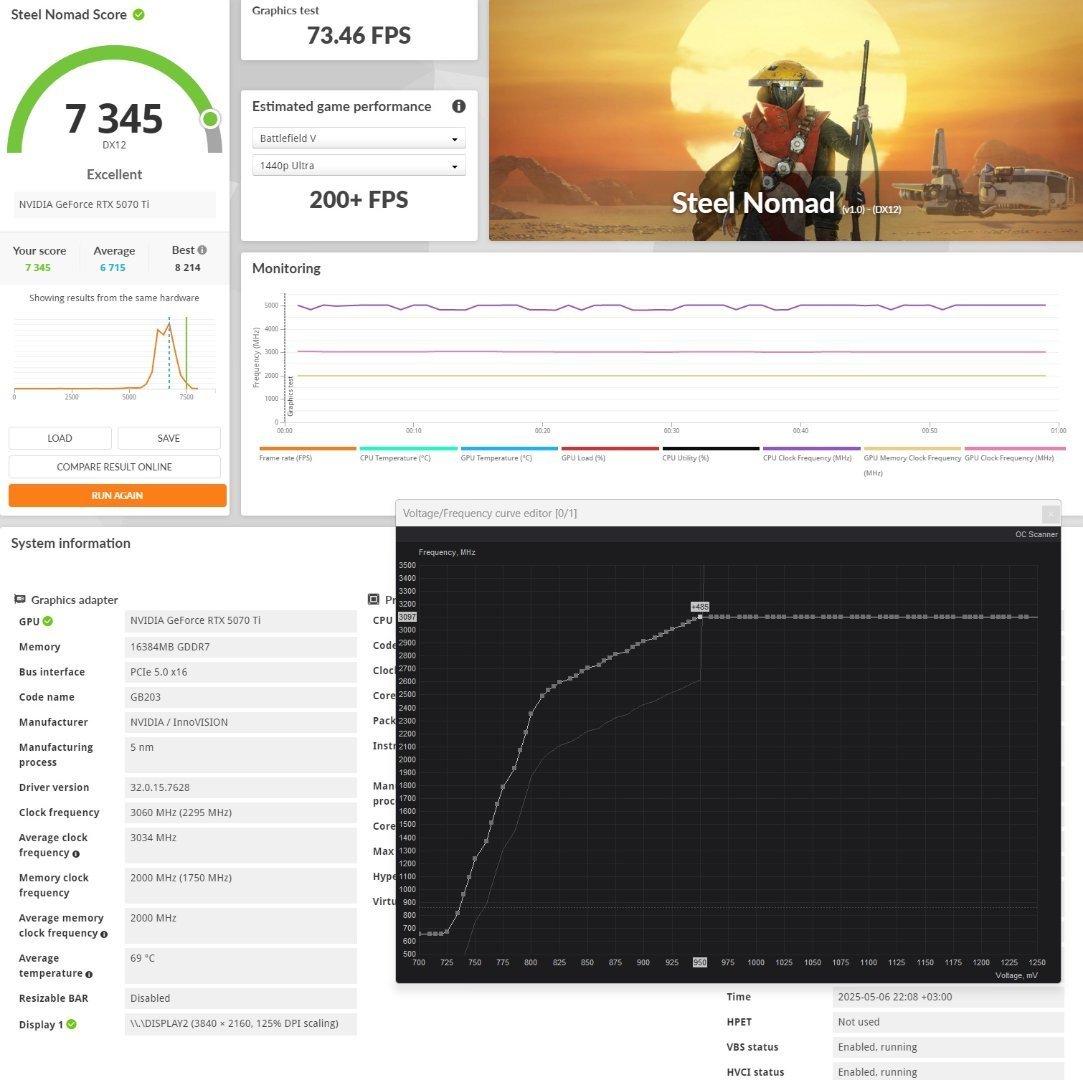Click the NVIDIA GeForce RTX 5070 Ti score field
The width and height of the screenshot is (1083, 1080).
pyautogui.click(x=115, y=204)
